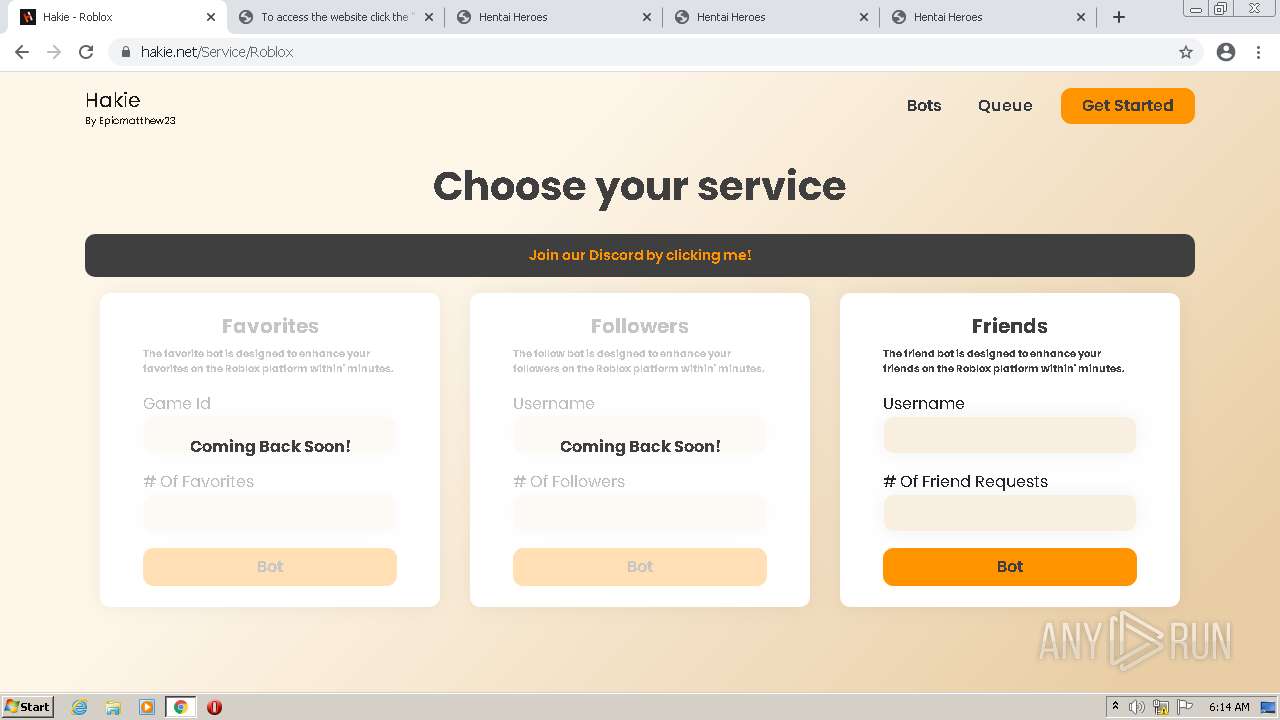Image resolution: width=1280 pixels, height=720 pixels.
Task: Click the Get Started button
Action: (x=1128, y=106)
